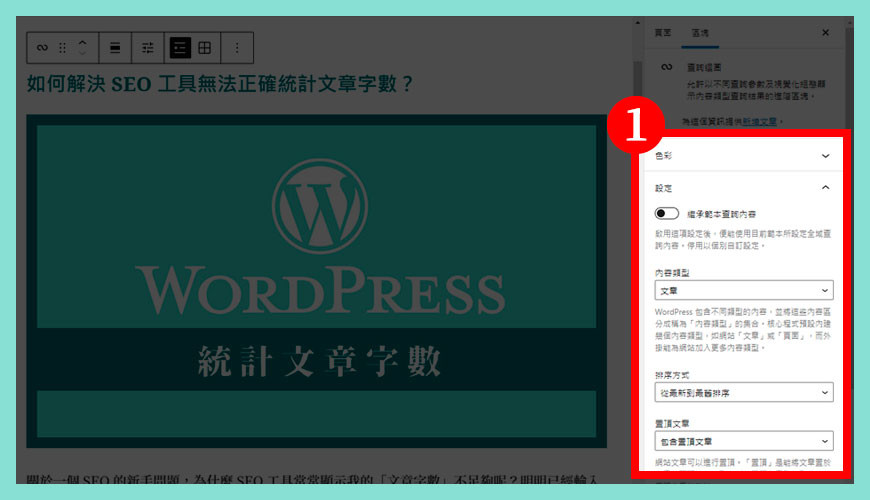This screenshot has width=870, height=500.
Task: Click the WordPress featured image
Action: point(316,281)
